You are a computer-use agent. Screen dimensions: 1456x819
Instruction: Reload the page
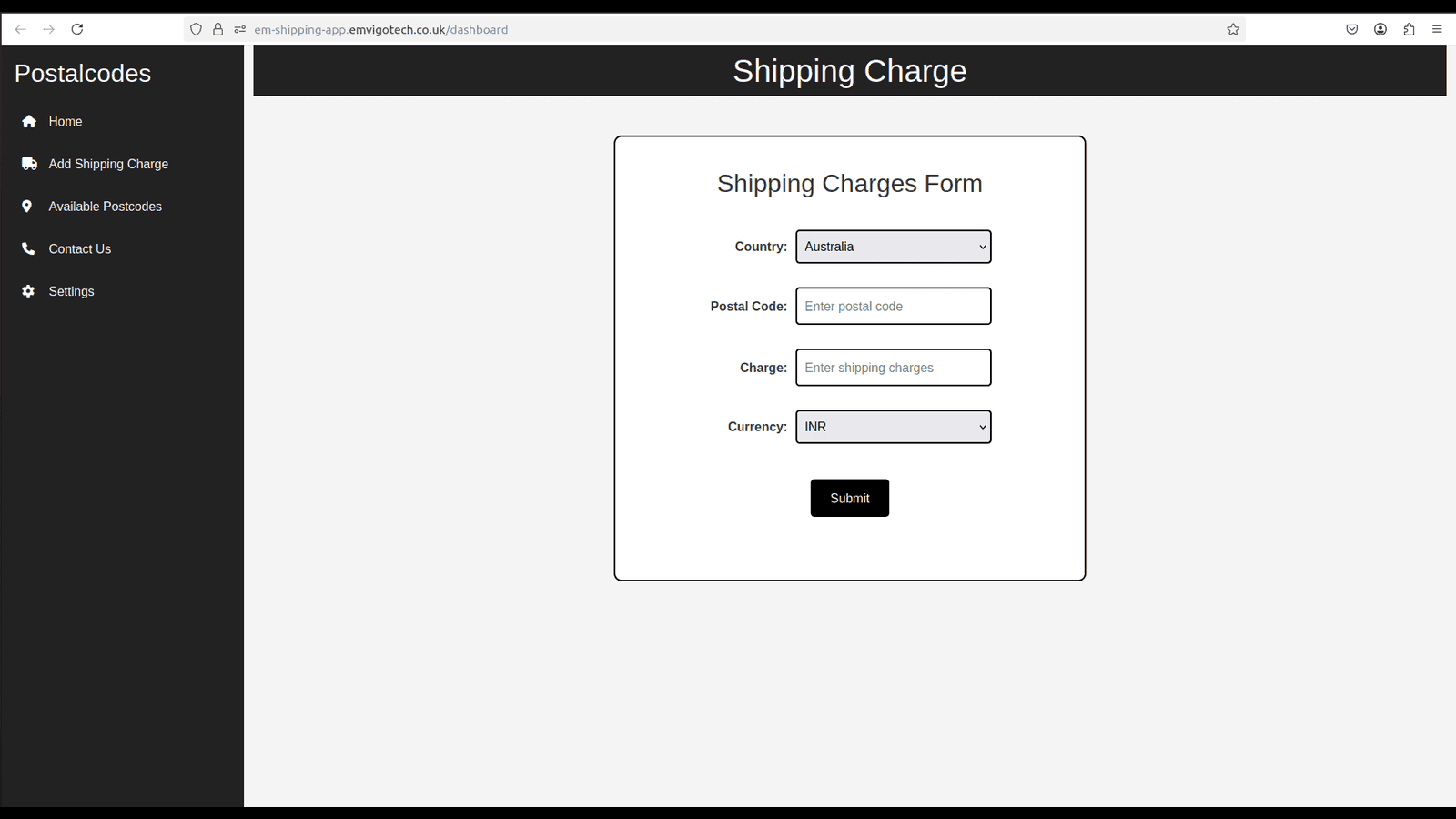(x=77, y=28)
